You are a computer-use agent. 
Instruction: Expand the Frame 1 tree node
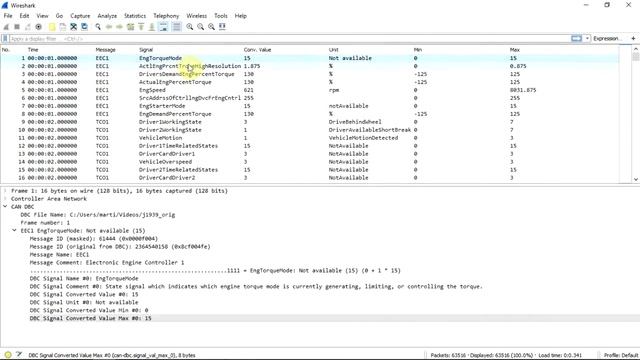[5, 191]
